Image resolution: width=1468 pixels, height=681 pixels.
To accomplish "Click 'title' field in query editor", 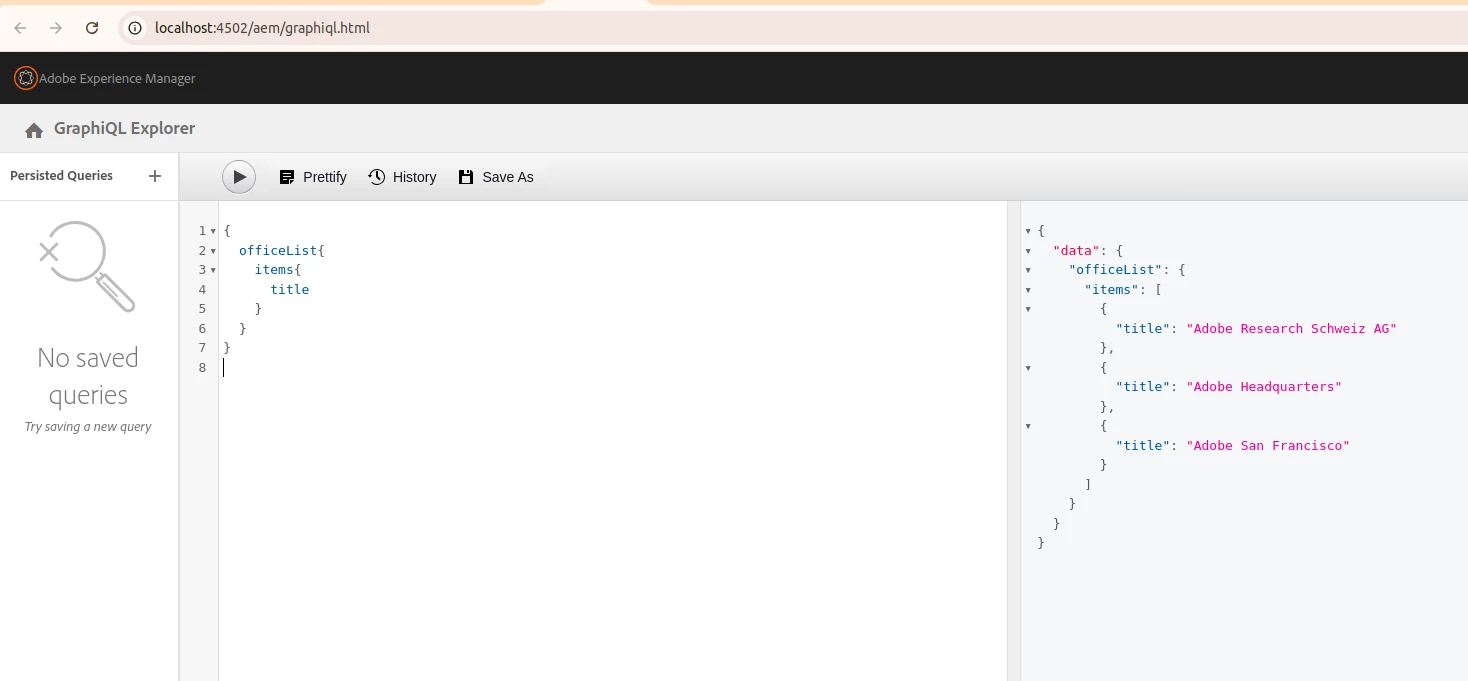I will pyautogui.click(x=290, y=289).
